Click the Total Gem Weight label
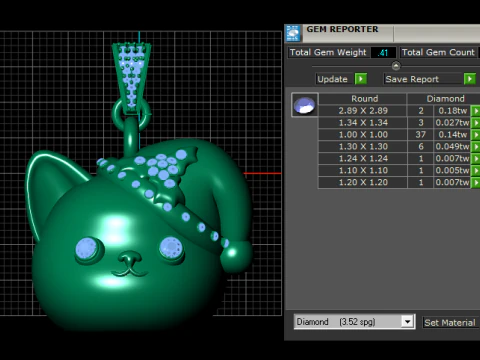This screenshot has width=480, height=360. coord(328,52)
